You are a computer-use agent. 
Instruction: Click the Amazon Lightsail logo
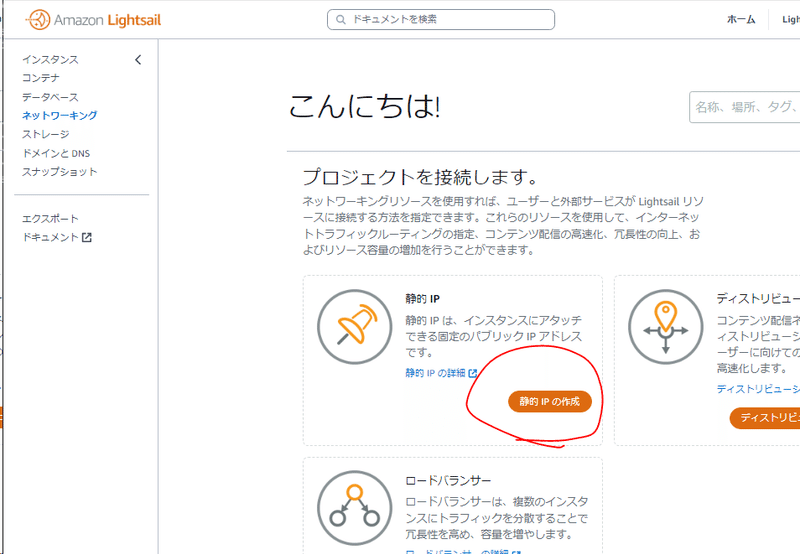coord(93,20)
